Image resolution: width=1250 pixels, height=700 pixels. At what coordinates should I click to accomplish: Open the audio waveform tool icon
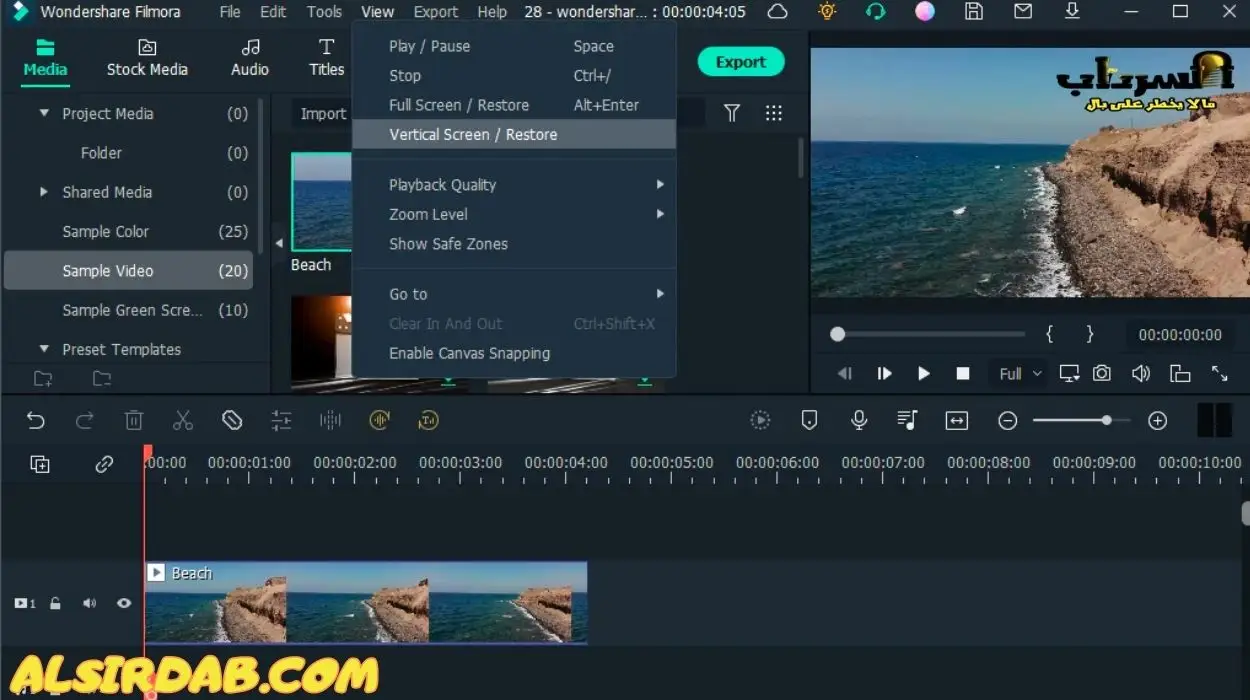click(330, 421)
